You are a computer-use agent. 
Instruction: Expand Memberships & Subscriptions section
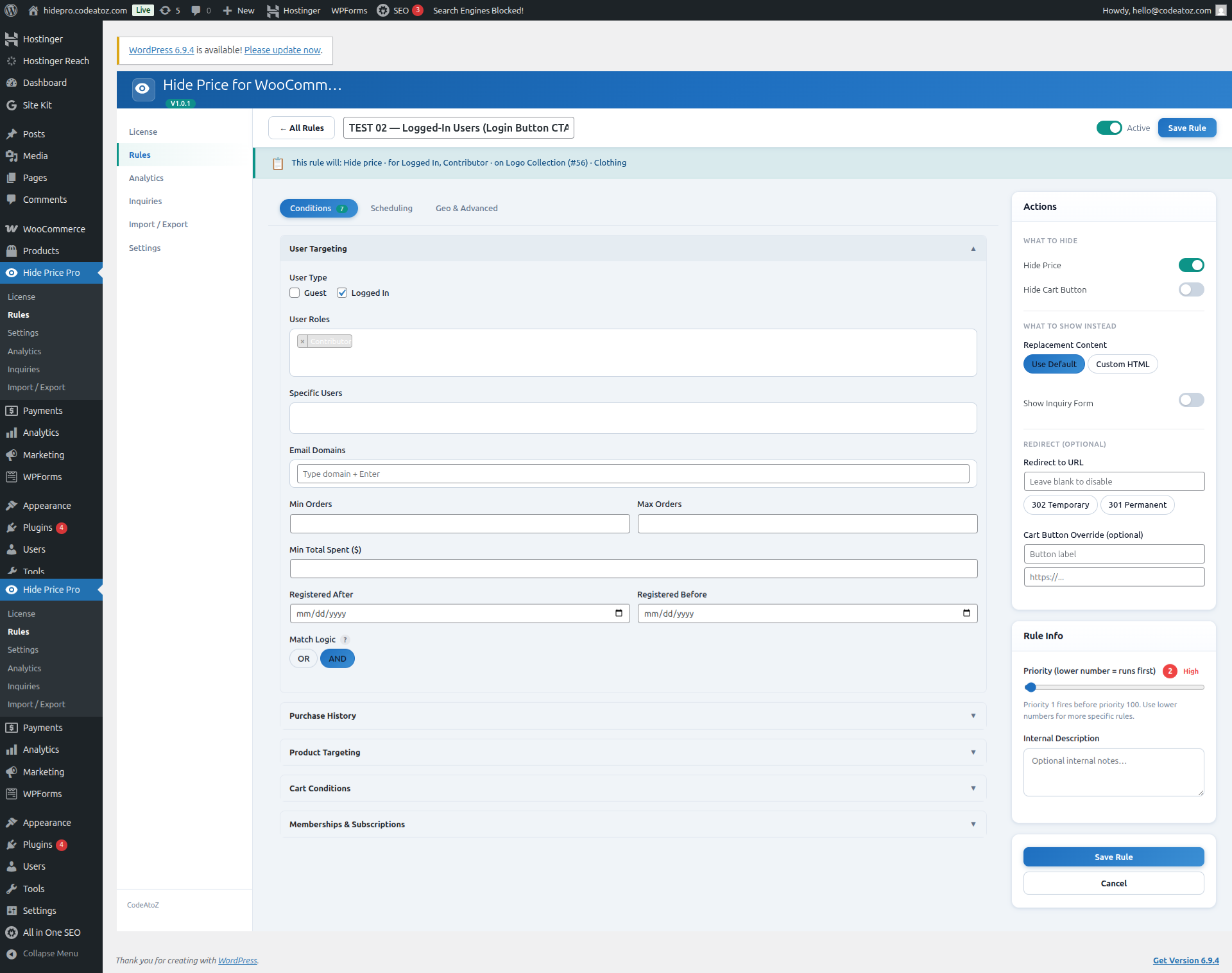tap(633, 824)
